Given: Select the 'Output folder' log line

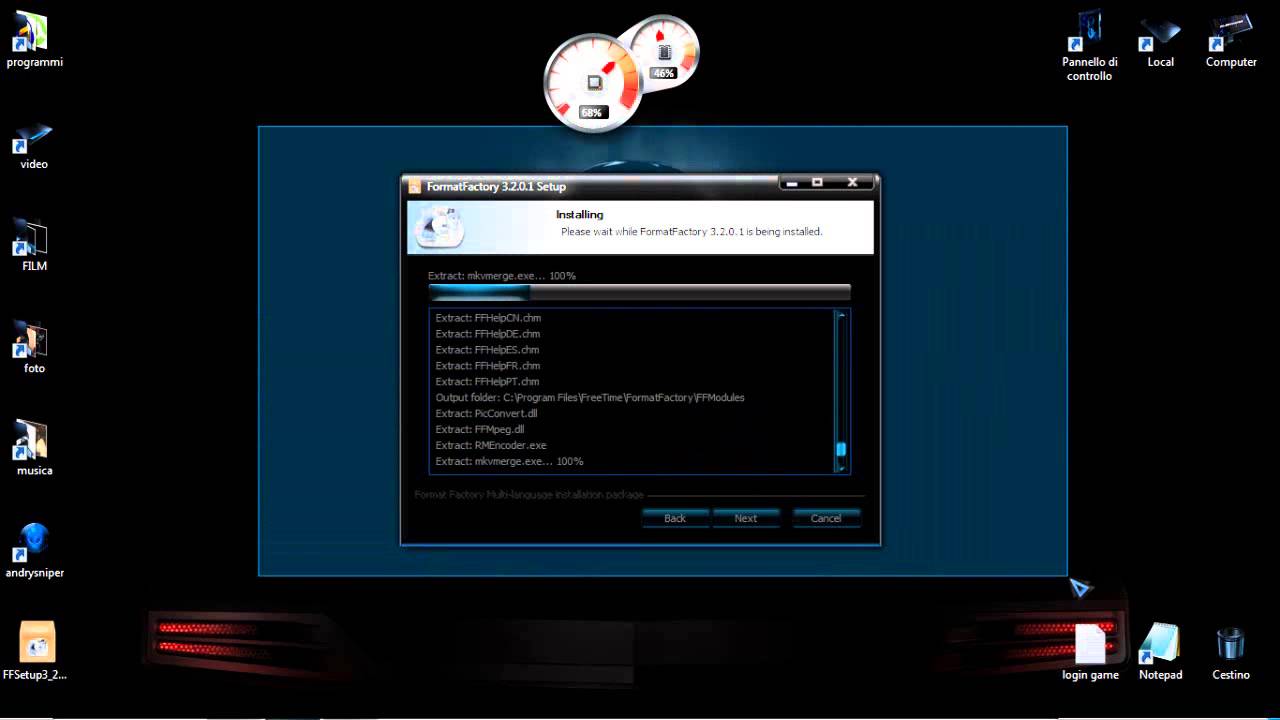Looking at the screenshot, I should [x=590, y=398].
